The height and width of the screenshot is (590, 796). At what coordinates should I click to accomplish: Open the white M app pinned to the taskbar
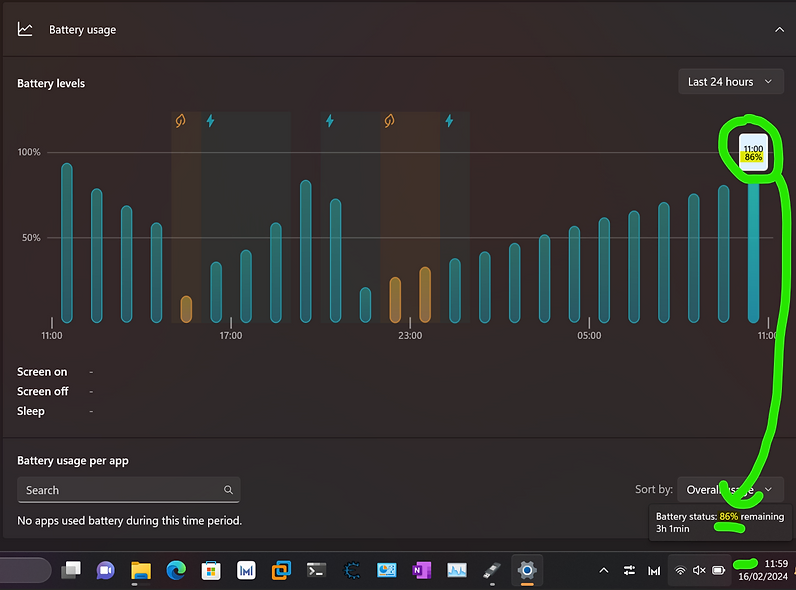246,570
